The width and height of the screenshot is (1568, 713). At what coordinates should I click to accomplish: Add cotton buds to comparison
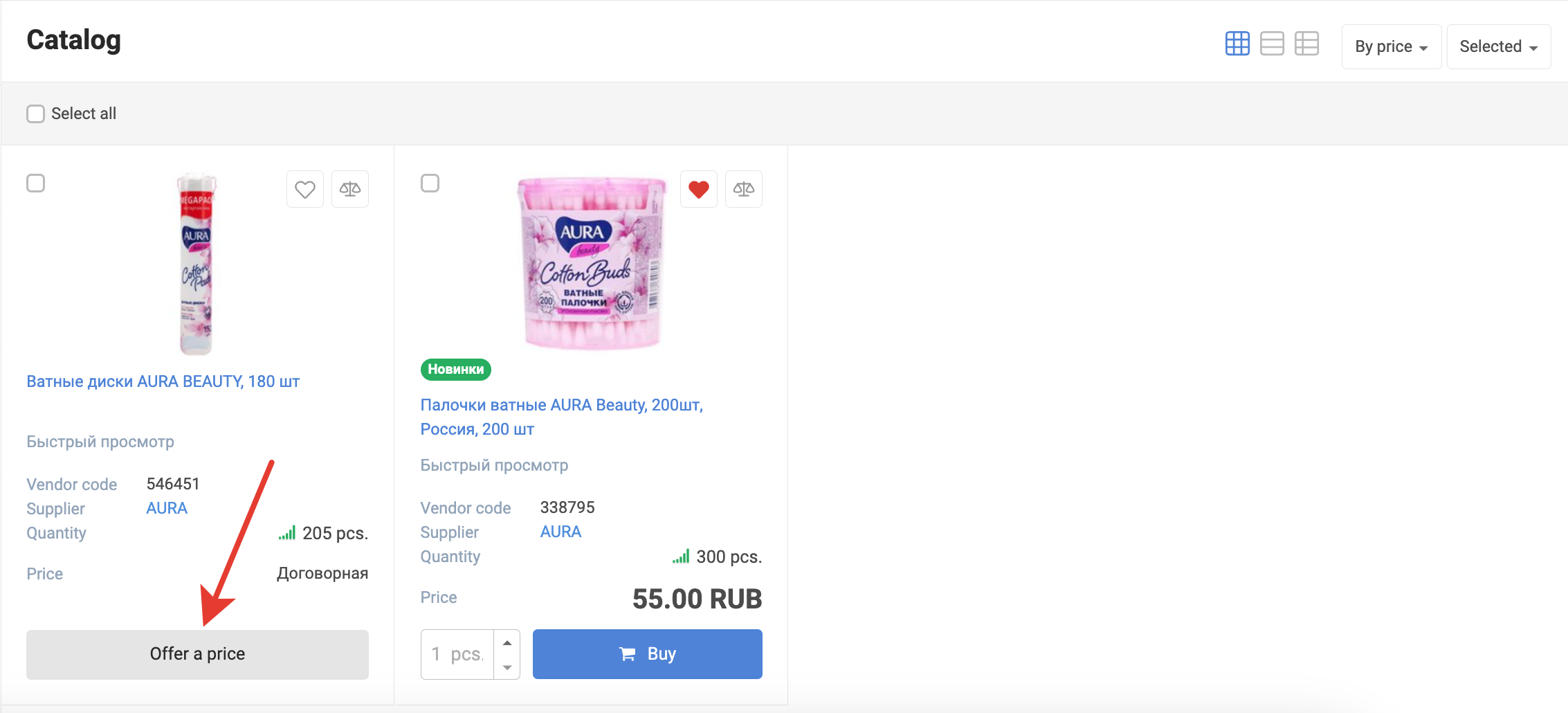744,189
